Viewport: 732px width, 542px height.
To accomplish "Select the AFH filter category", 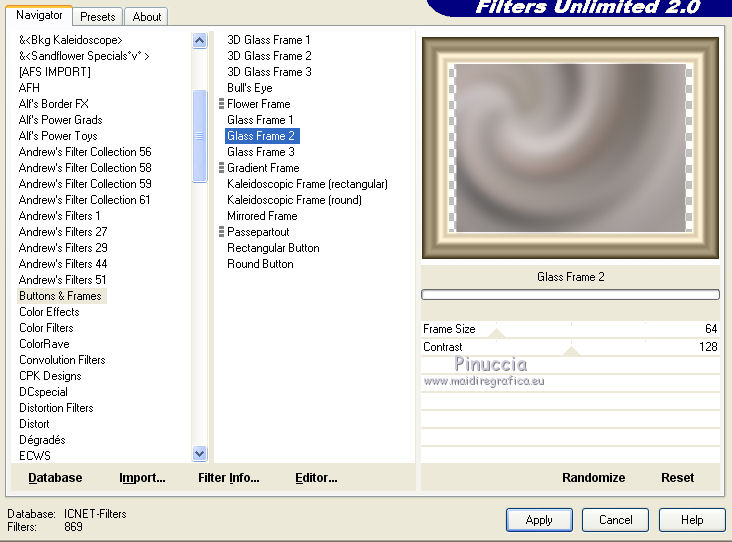I will [x=29, y=88].
